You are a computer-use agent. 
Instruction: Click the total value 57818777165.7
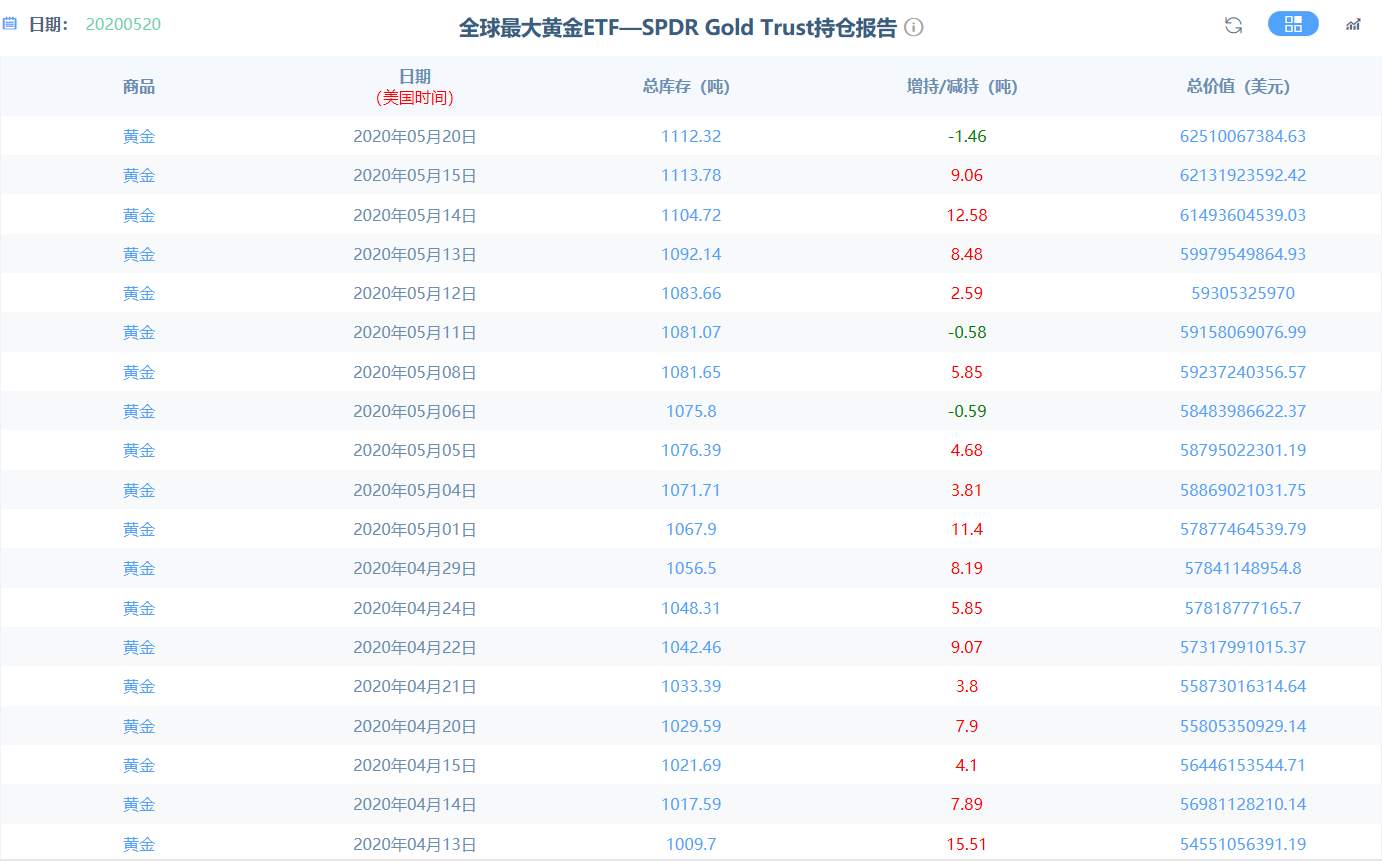pyautogui.click(x=1243, y=608)
